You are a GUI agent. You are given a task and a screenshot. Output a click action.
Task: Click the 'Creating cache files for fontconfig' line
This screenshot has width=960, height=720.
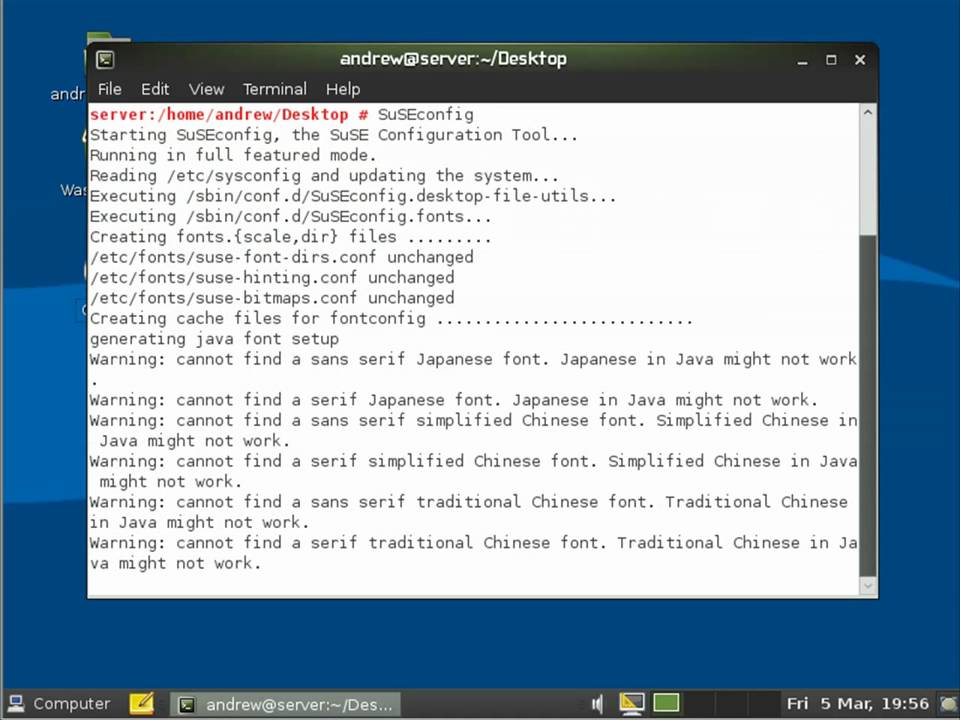pos(391,318)
